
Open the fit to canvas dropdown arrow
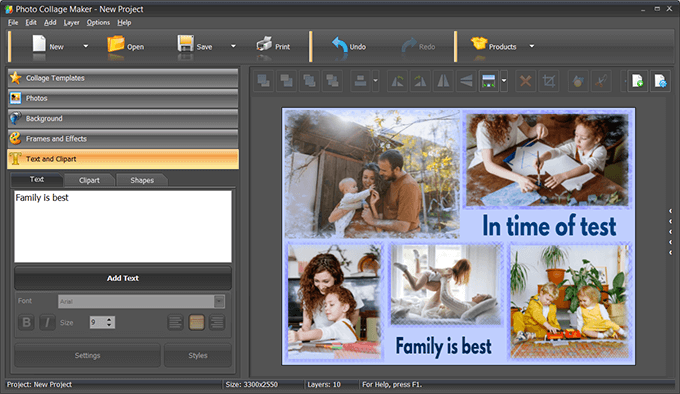pos(504,81)
